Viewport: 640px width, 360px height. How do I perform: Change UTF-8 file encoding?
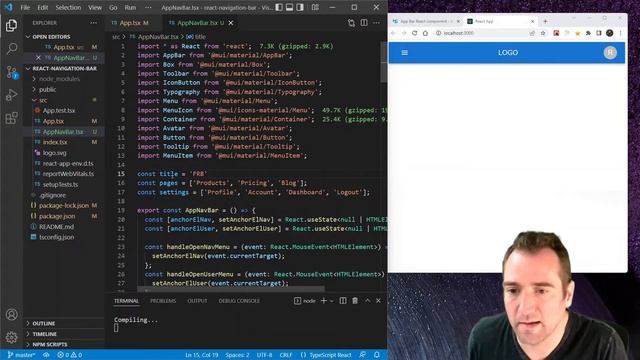pyautogui.click(x=264, y=355)
